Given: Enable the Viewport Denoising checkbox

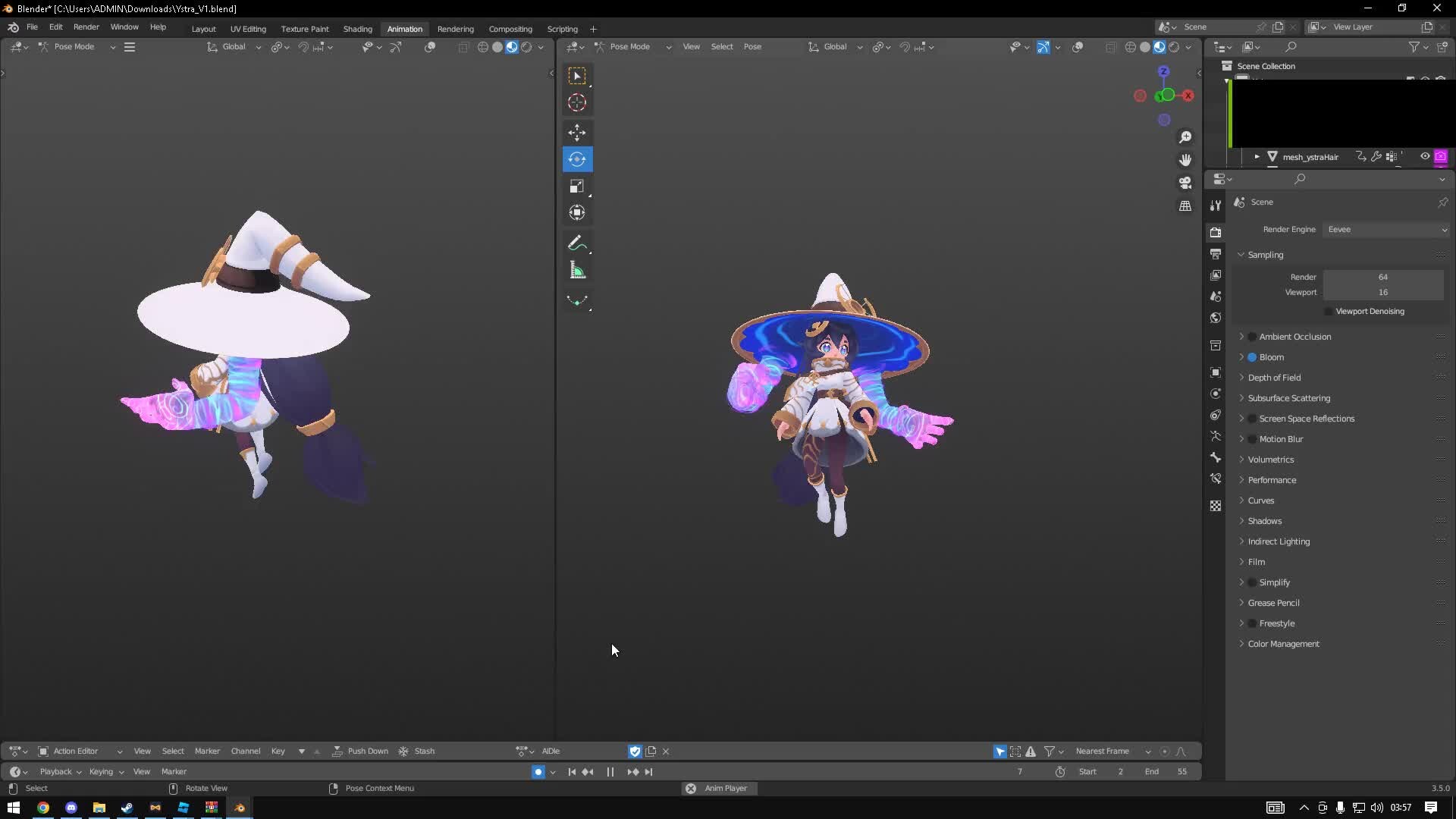Looking at the screenshot, I should coord(1329,311).
